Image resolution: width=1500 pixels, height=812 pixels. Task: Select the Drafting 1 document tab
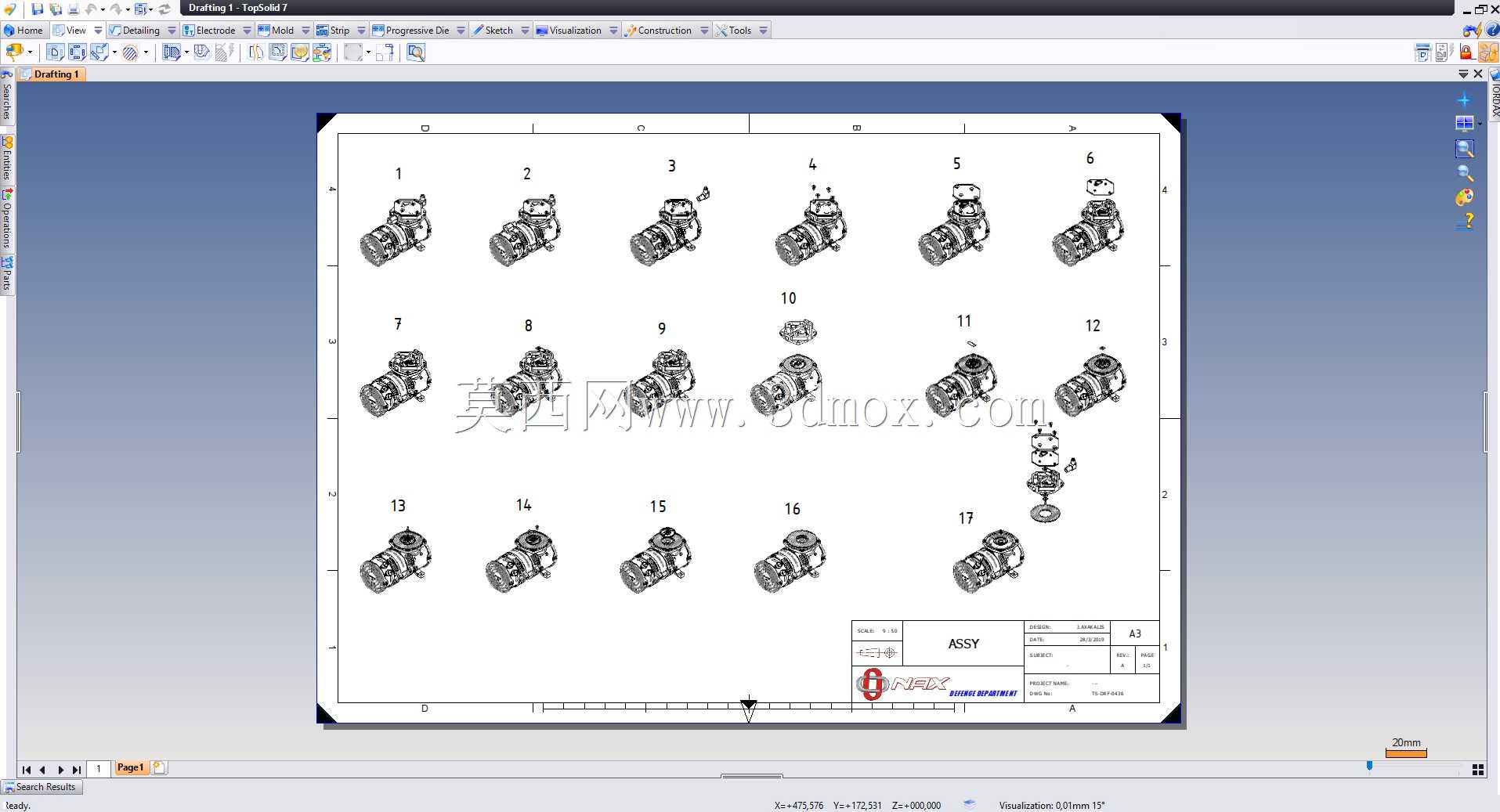[51, 74]
